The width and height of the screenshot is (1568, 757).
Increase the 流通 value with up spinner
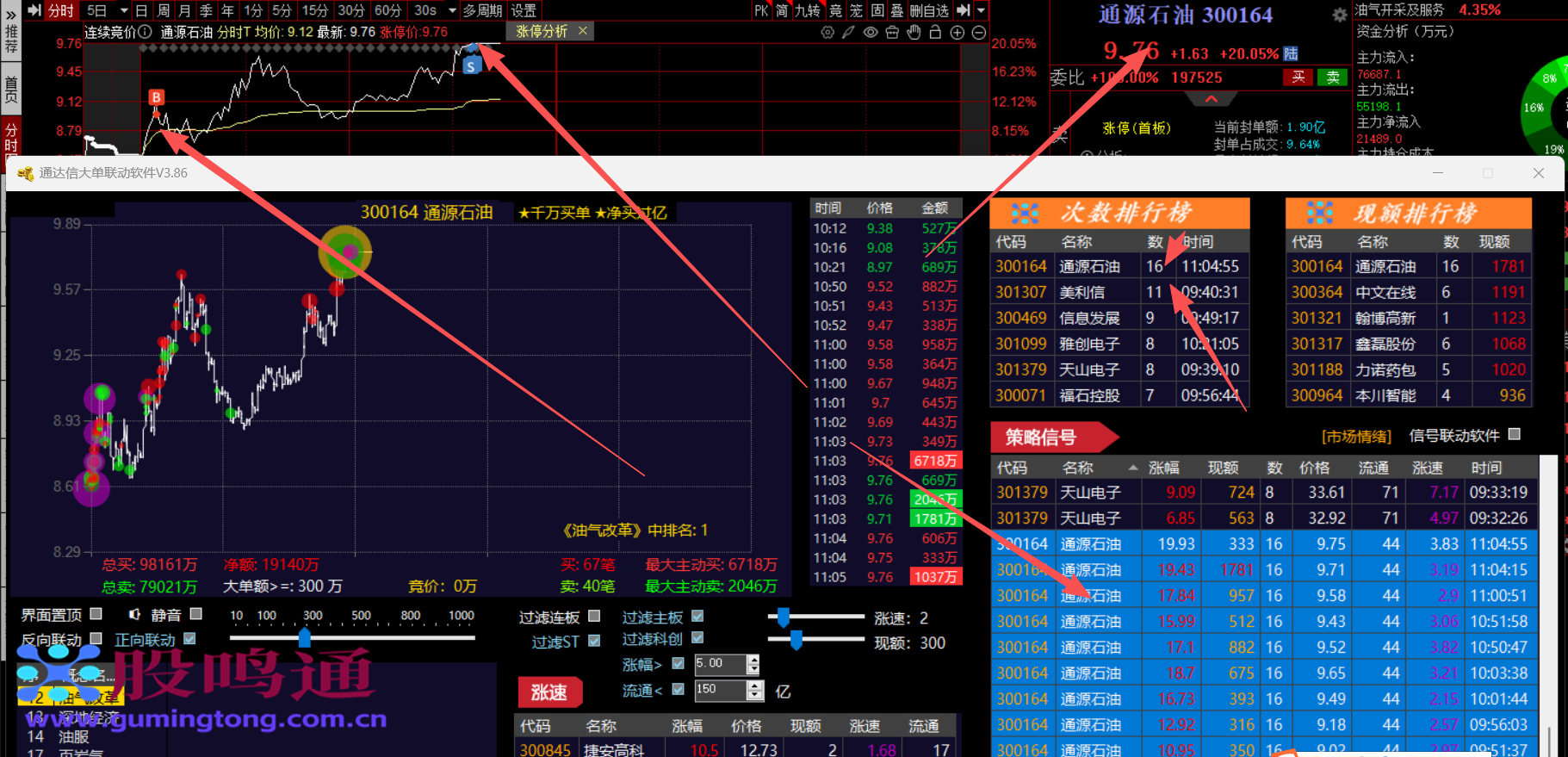tap(755, 686)
